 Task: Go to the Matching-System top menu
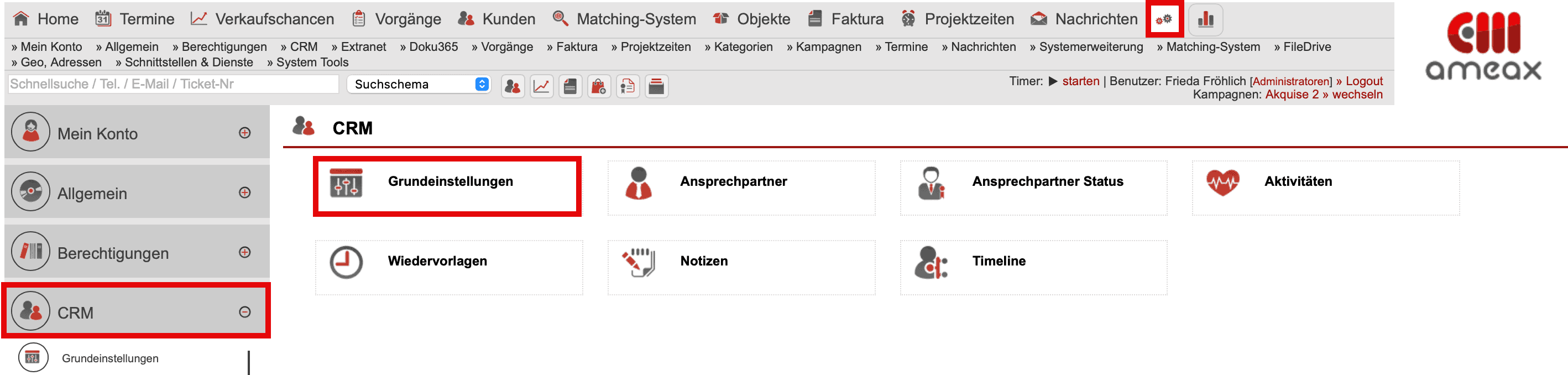click(x=624, y=19)
